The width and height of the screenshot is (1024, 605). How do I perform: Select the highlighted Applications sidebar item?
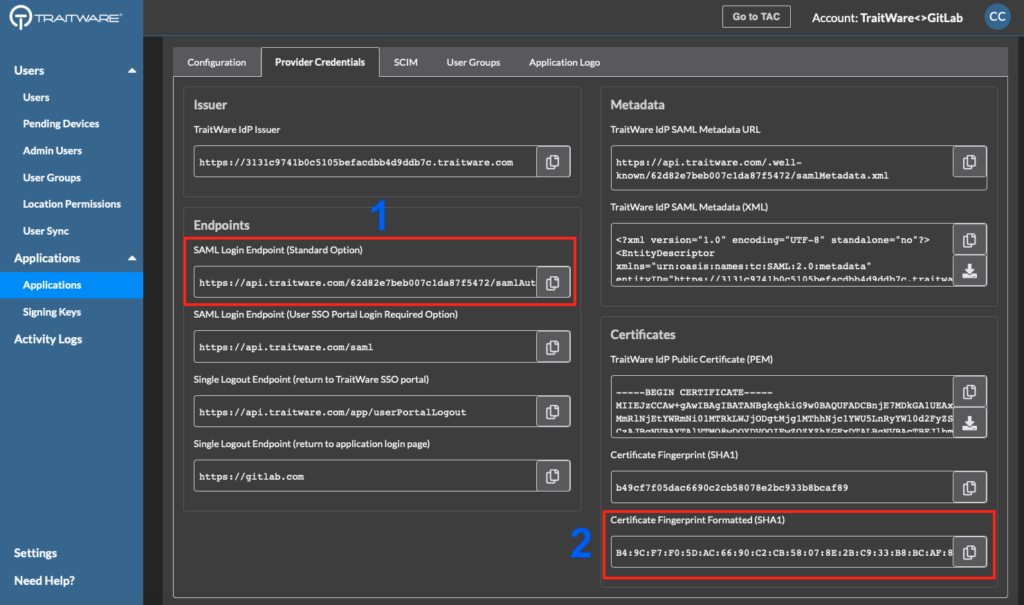(x=72, y=285)
